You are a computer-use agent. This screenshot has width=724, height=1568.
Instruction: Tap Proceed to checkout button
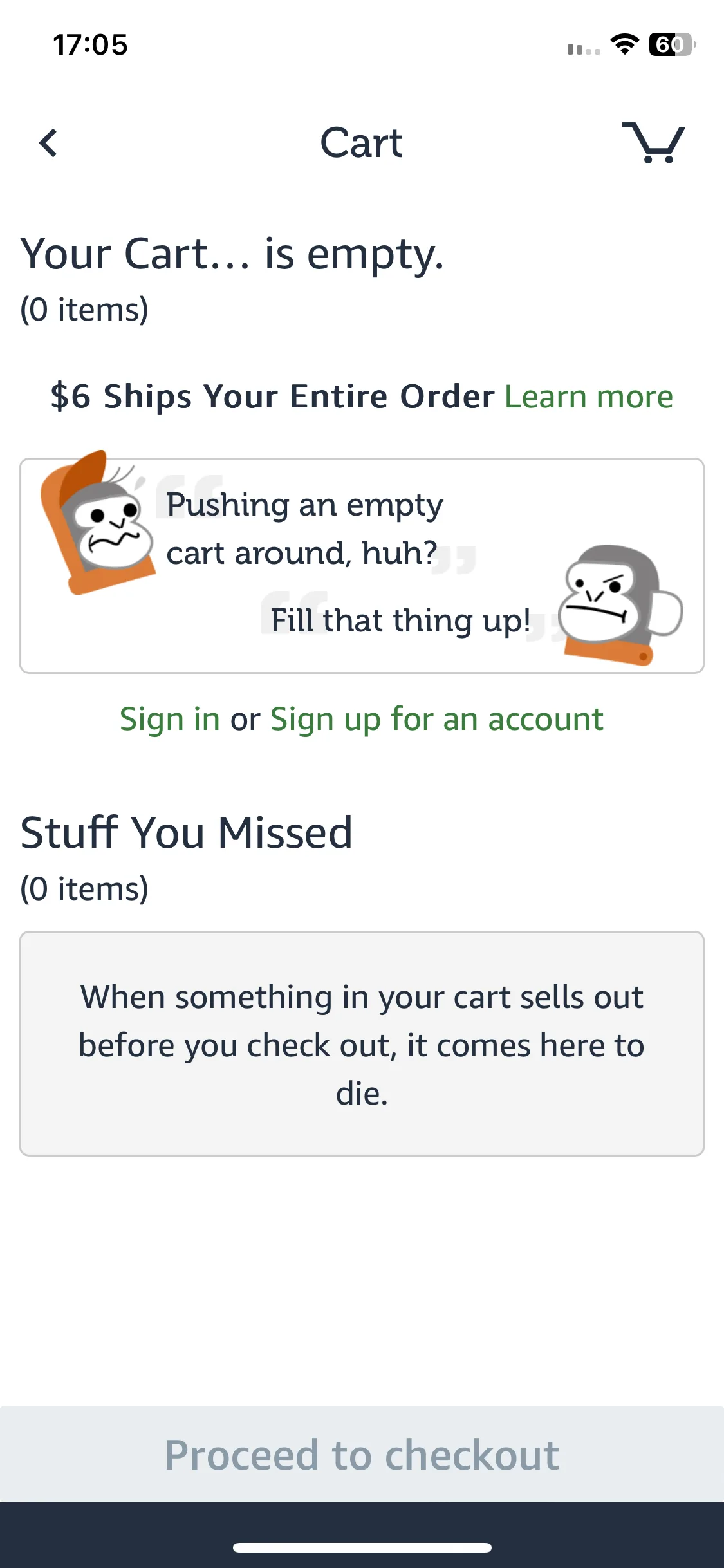pos(362,1454)
